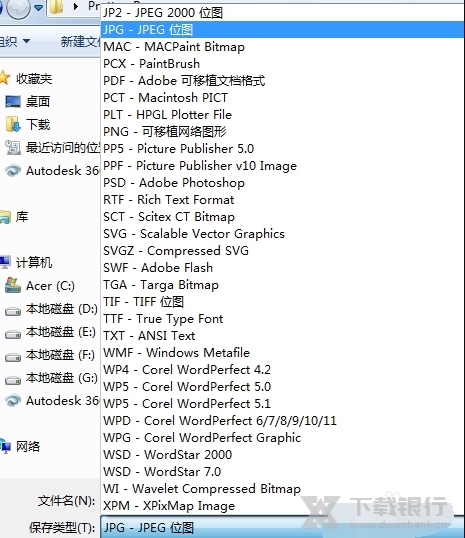This screenshot has height=538, width=465.
Task: Open local disk (F:)
Action: point(60,355)
